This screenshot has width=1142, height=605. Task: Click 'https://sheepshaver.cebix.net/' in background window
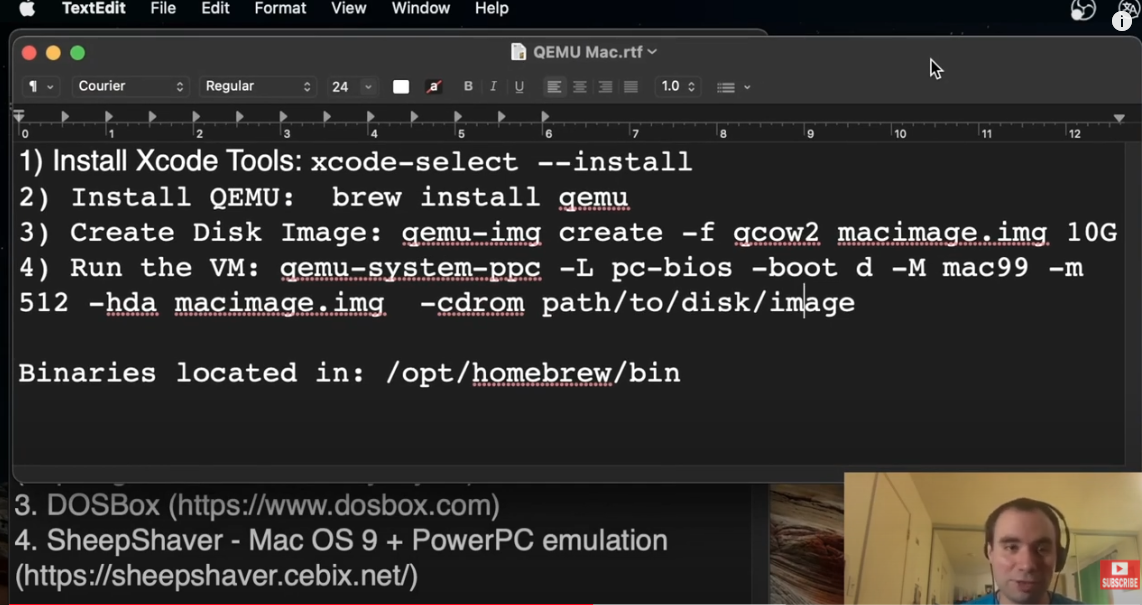pyautogui.click(x=216, y=576)
